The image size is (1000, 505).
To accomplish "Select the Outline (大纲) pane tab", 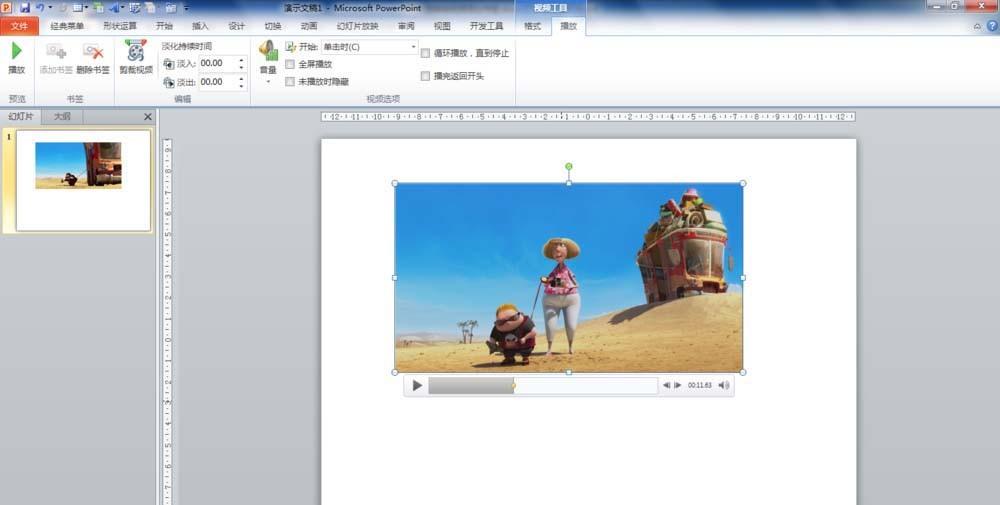I will pyautogui.click(x=62, y=117).
